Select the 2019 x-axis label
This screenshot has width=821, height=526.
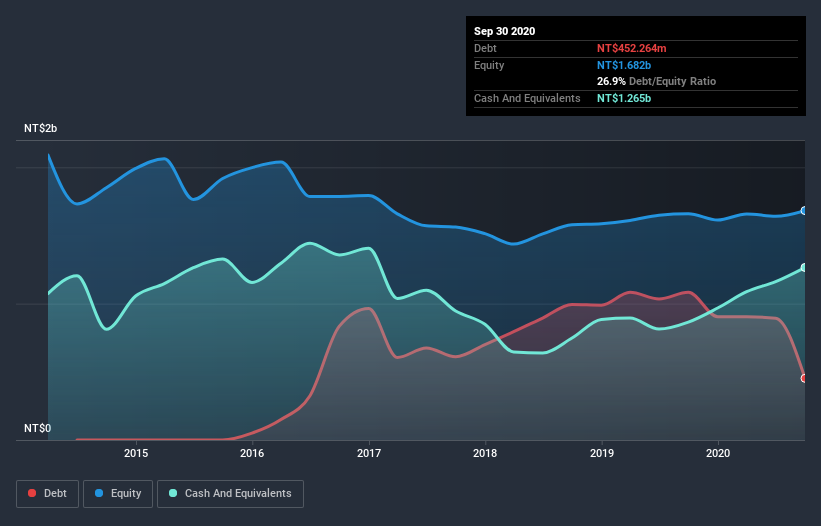coord(602,453)
